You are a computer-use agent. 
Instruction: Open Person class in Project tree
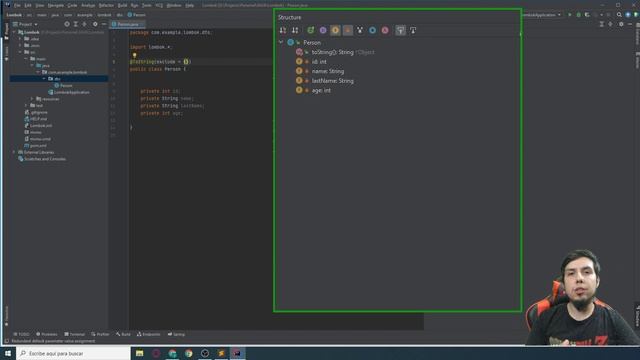[x=63, y=85]
